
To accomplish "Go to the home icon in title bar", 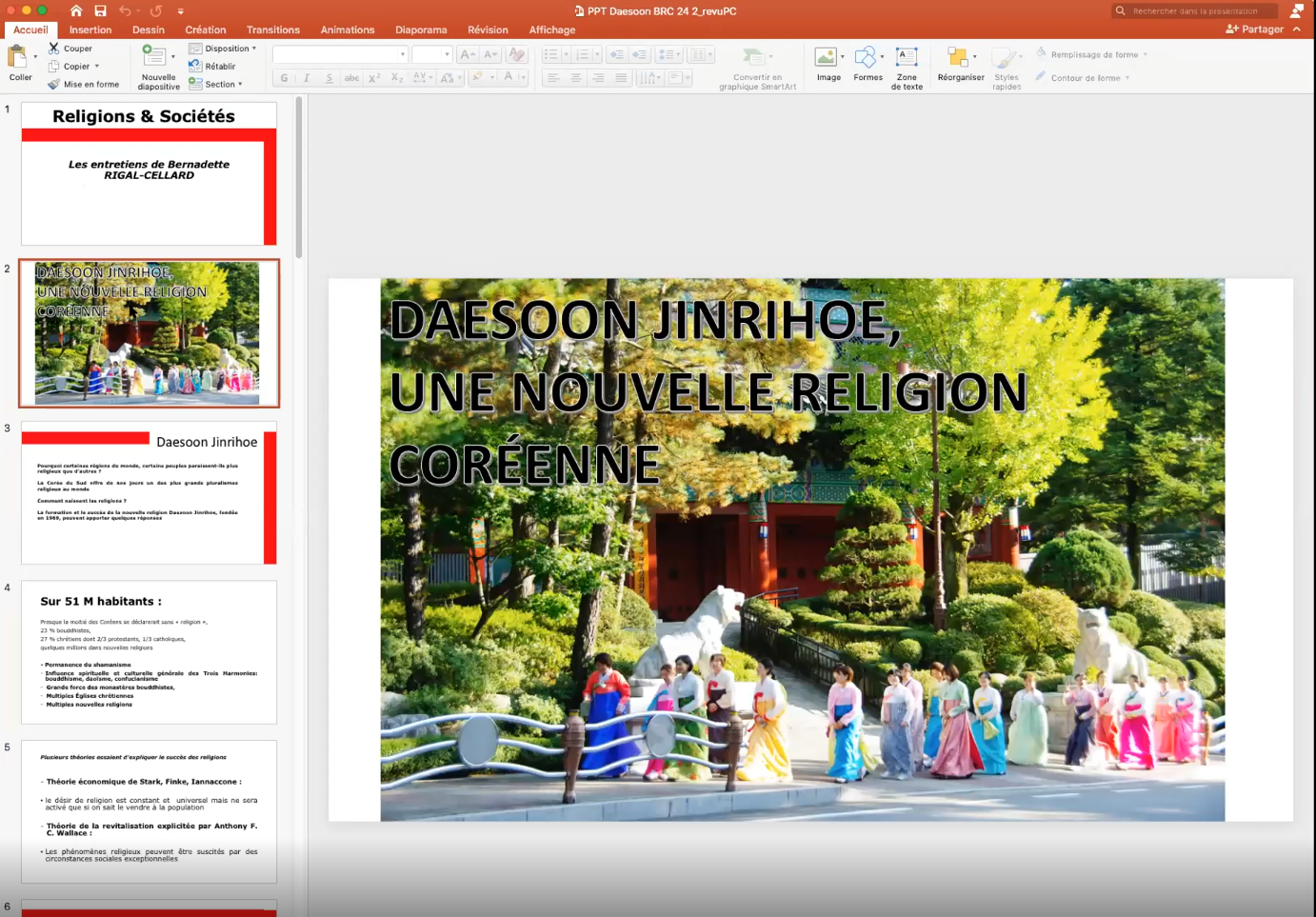I will point(76,10).
